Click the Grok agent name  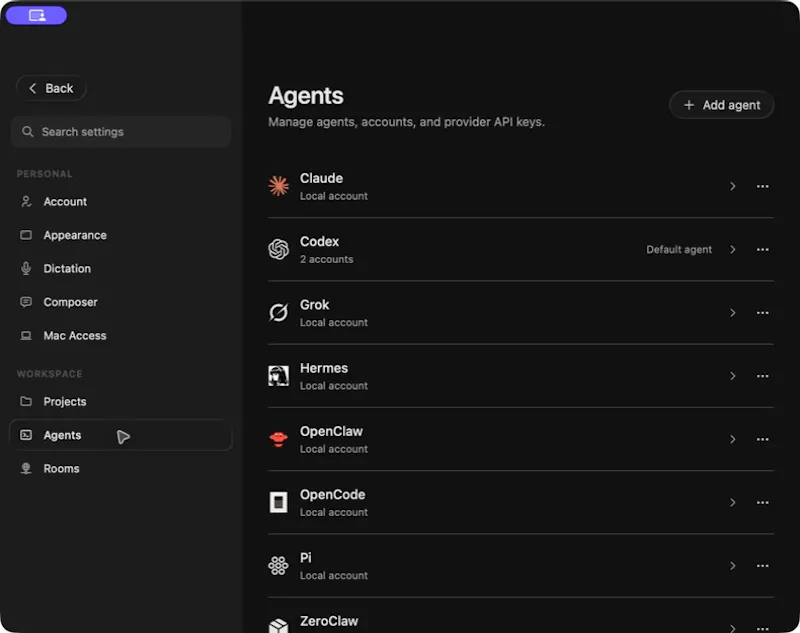point(314,305)
